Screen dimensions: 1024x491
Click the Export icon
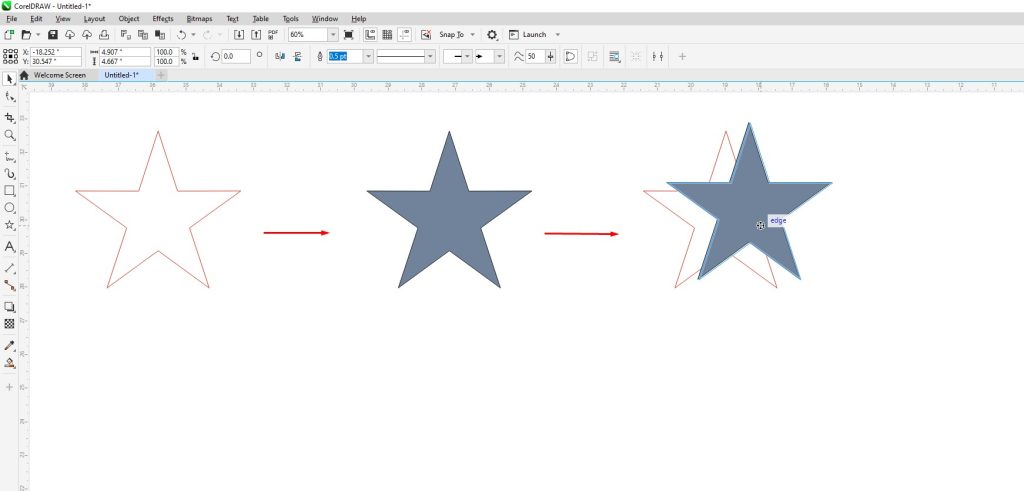256,35
